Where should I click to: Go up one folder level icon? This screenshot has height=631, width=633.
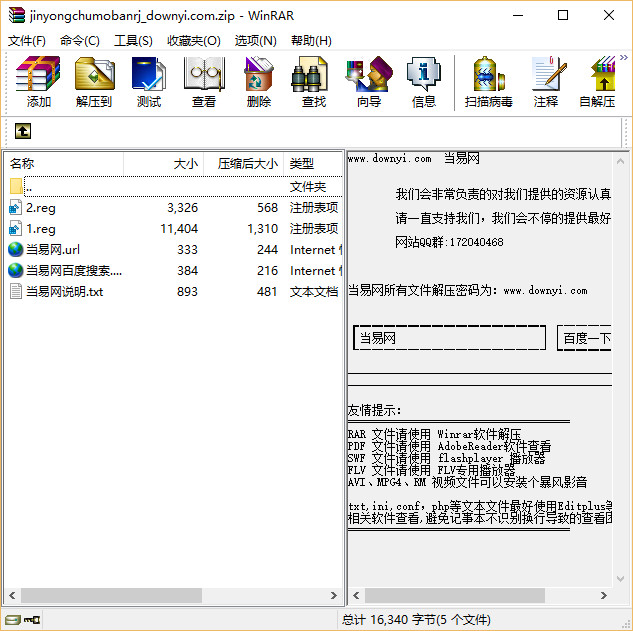pos(23,131)
